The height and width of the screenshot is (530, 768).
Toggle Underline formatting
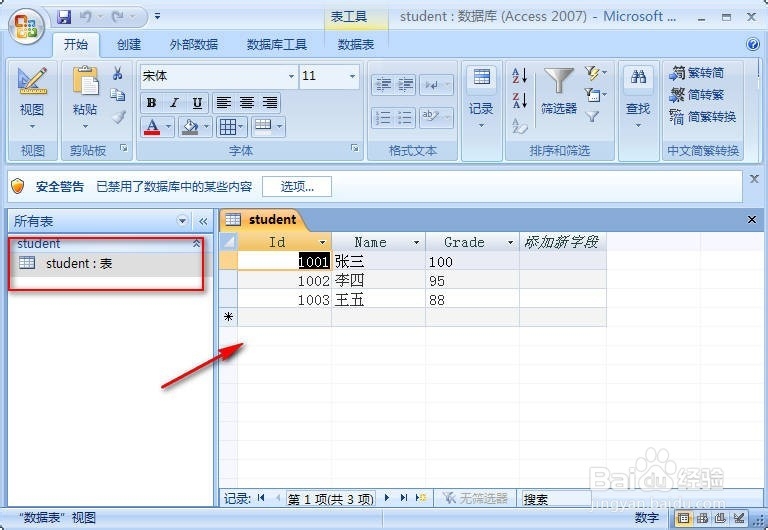coord(197,102)
